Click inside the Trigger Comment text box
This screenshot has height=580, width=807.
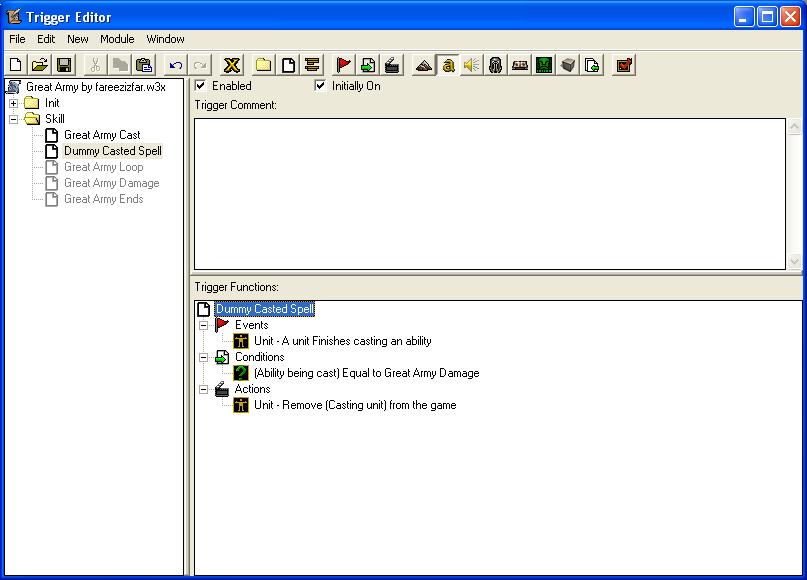point(490,194)
